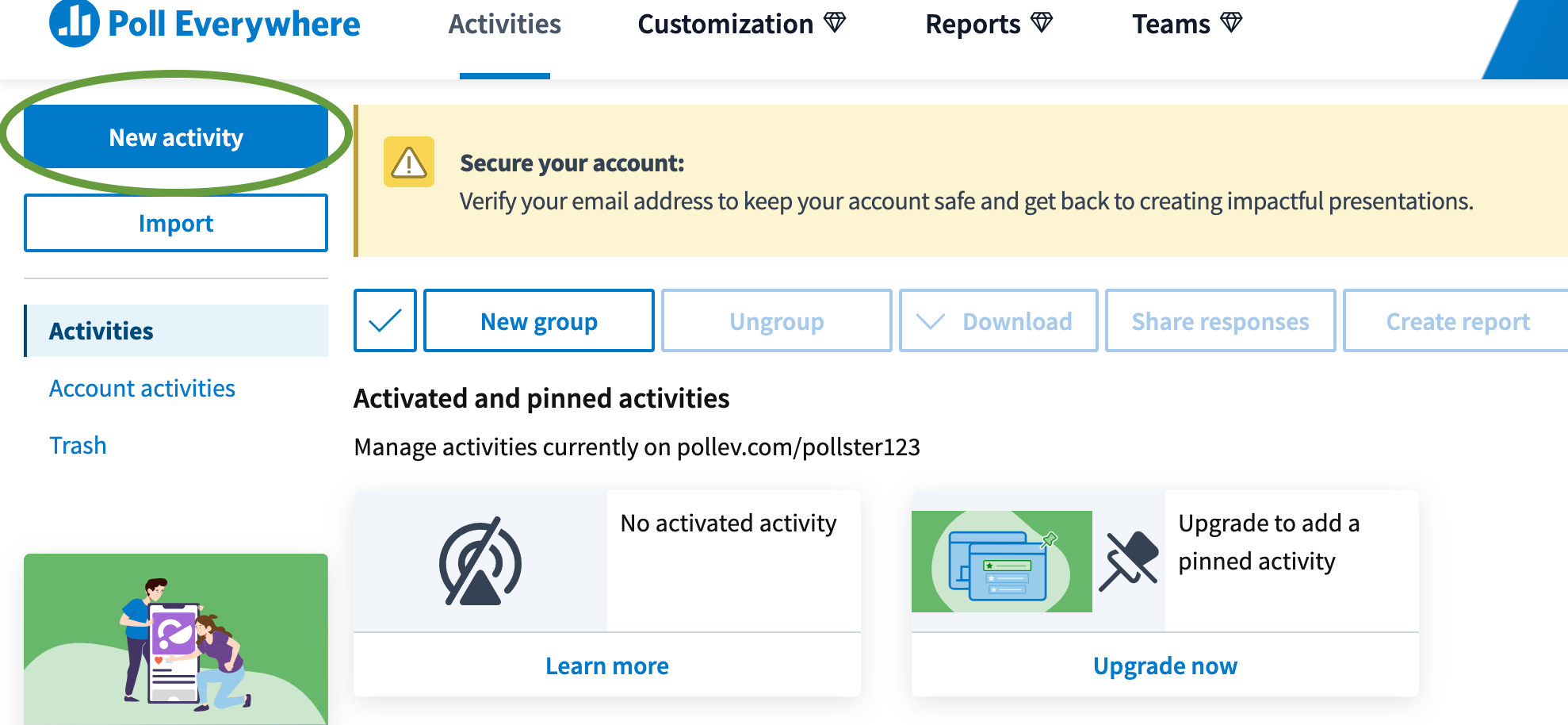
Task: Toggle the select-all activities checkbox
Action: pyautogui.click(x=385, y=320)
